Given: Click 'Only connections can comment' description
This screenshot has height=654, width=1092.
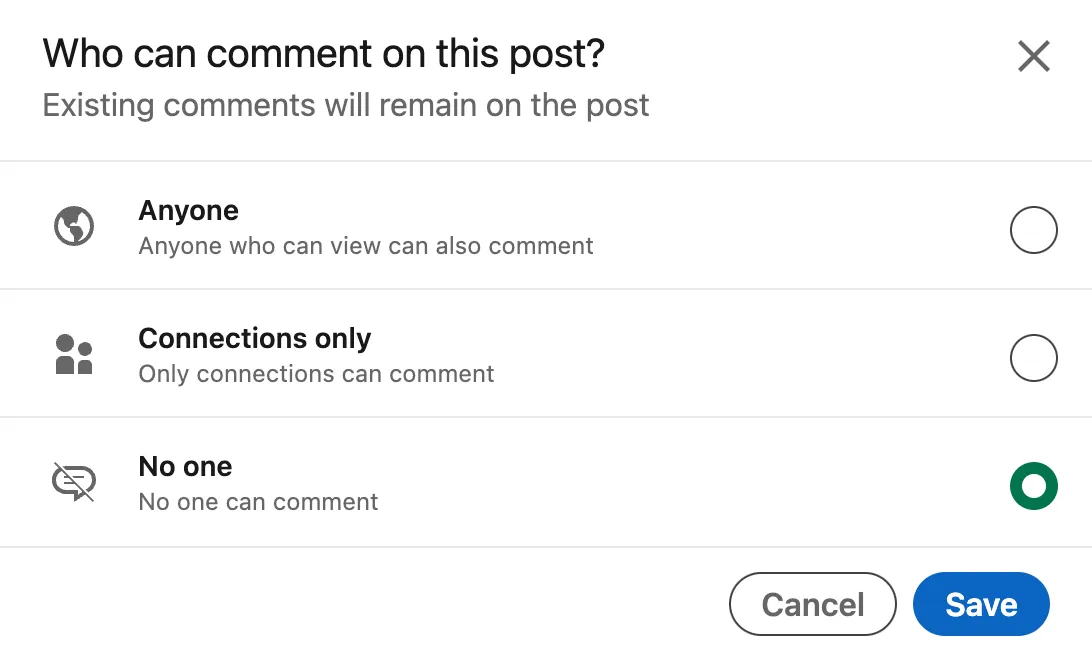Looking at the screenshot, I should tap(316, 374).
